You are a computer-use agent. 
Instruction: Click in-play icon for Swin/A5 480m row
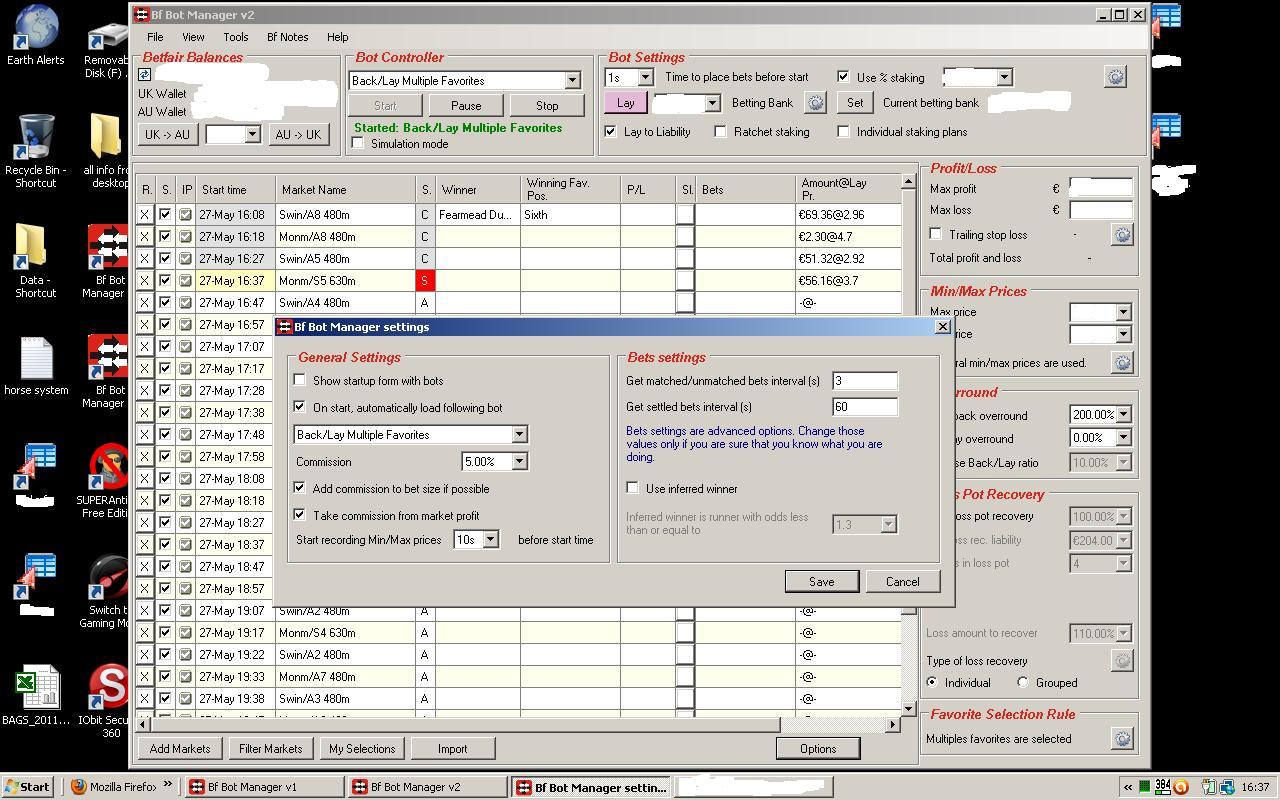[x=186, y=258]
